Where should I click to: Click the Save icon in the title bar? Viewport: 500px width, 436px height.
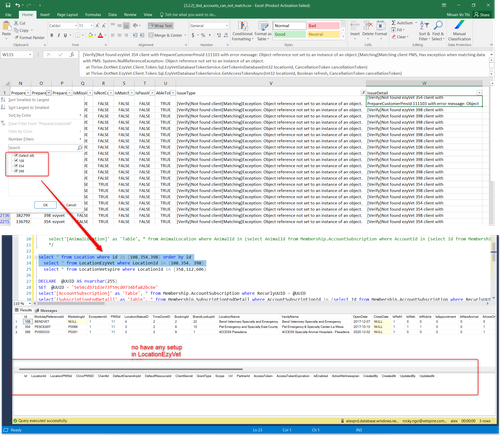[8, 5]
